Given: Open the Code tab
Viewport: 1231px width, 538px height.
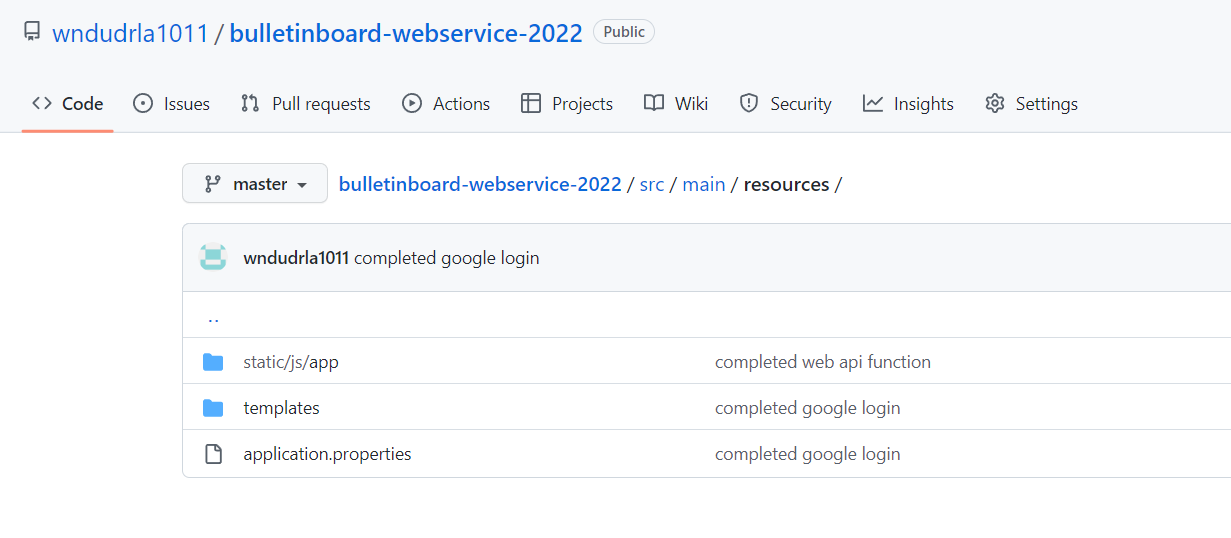Looking at the screenshot, I should (68, 104).
